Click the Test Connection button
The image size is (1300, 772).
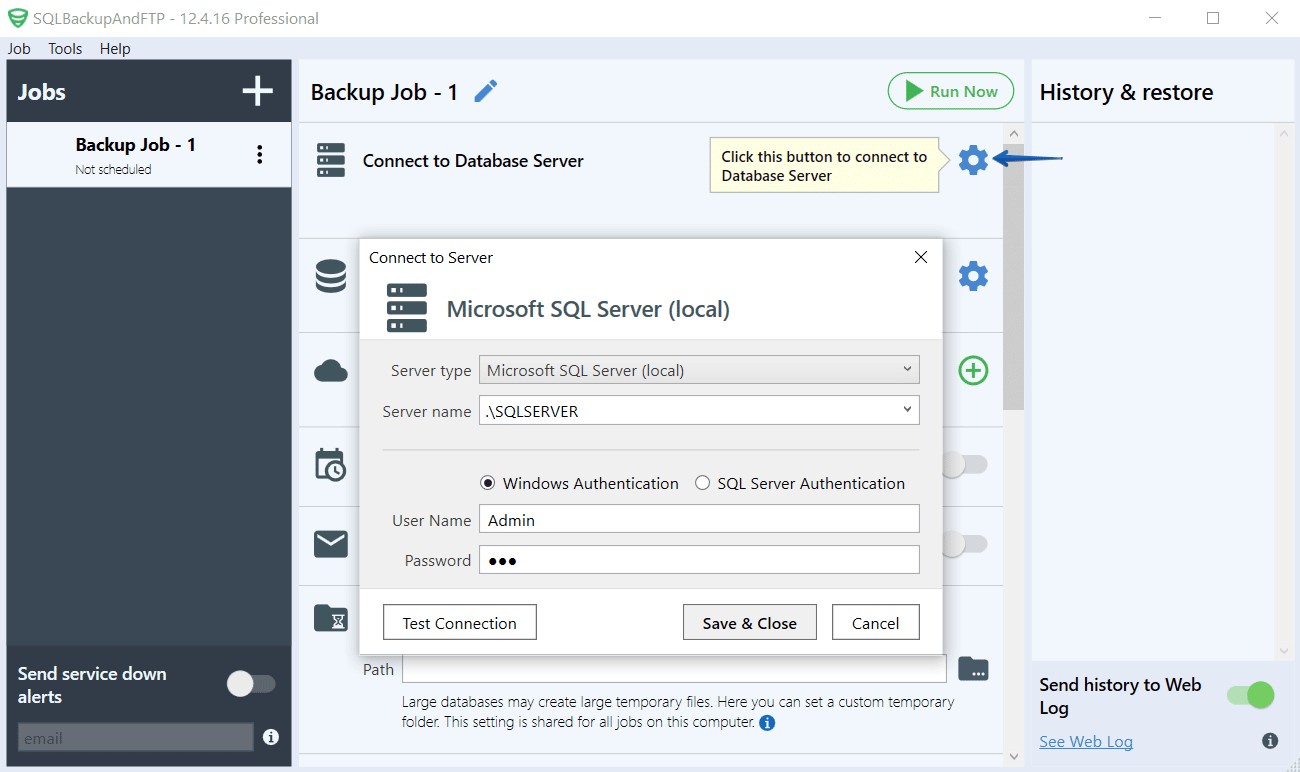[460, 622]
